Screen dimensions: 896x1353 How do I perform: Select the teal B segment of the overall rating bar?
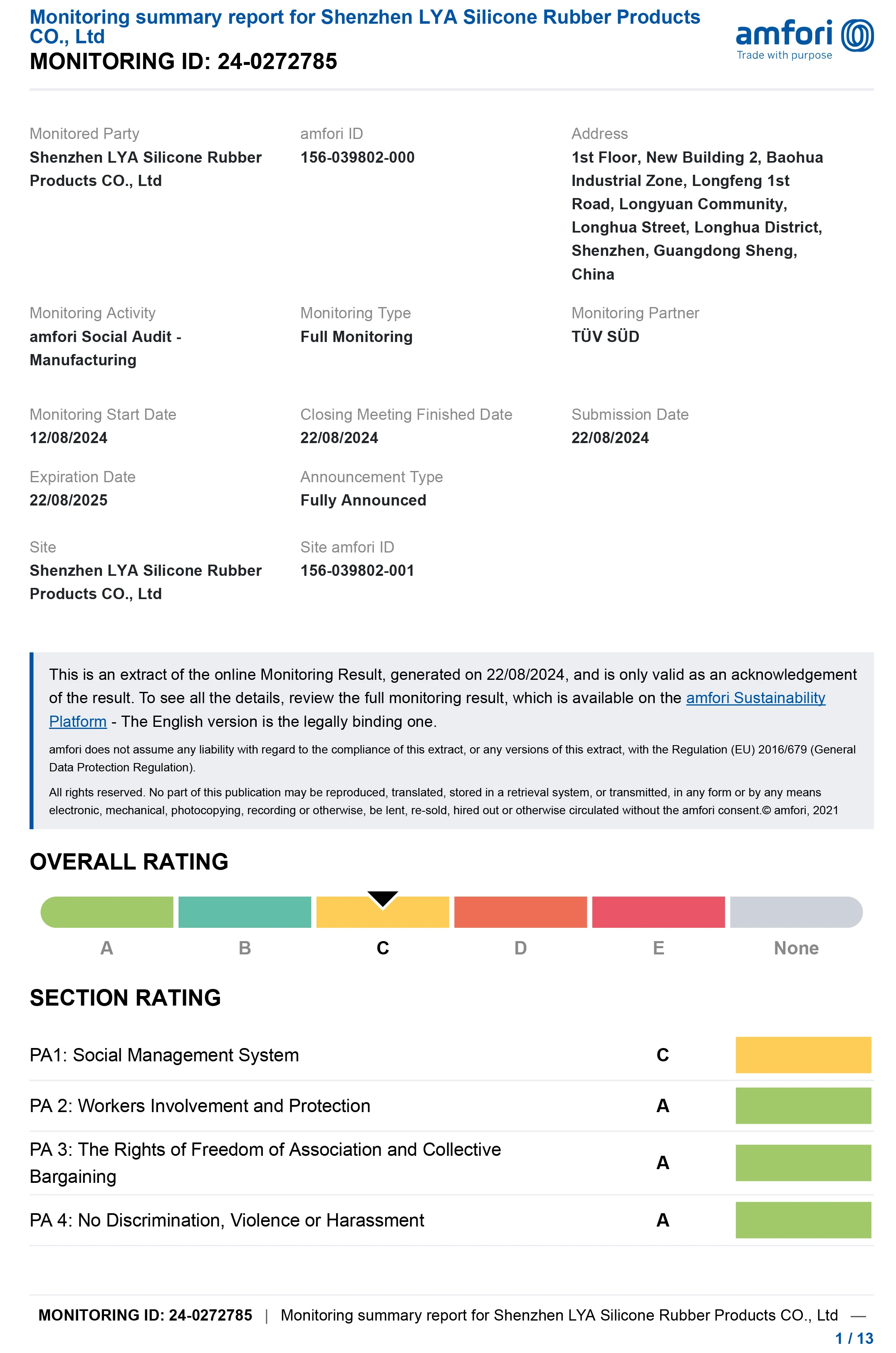click(x=245, y=912)
